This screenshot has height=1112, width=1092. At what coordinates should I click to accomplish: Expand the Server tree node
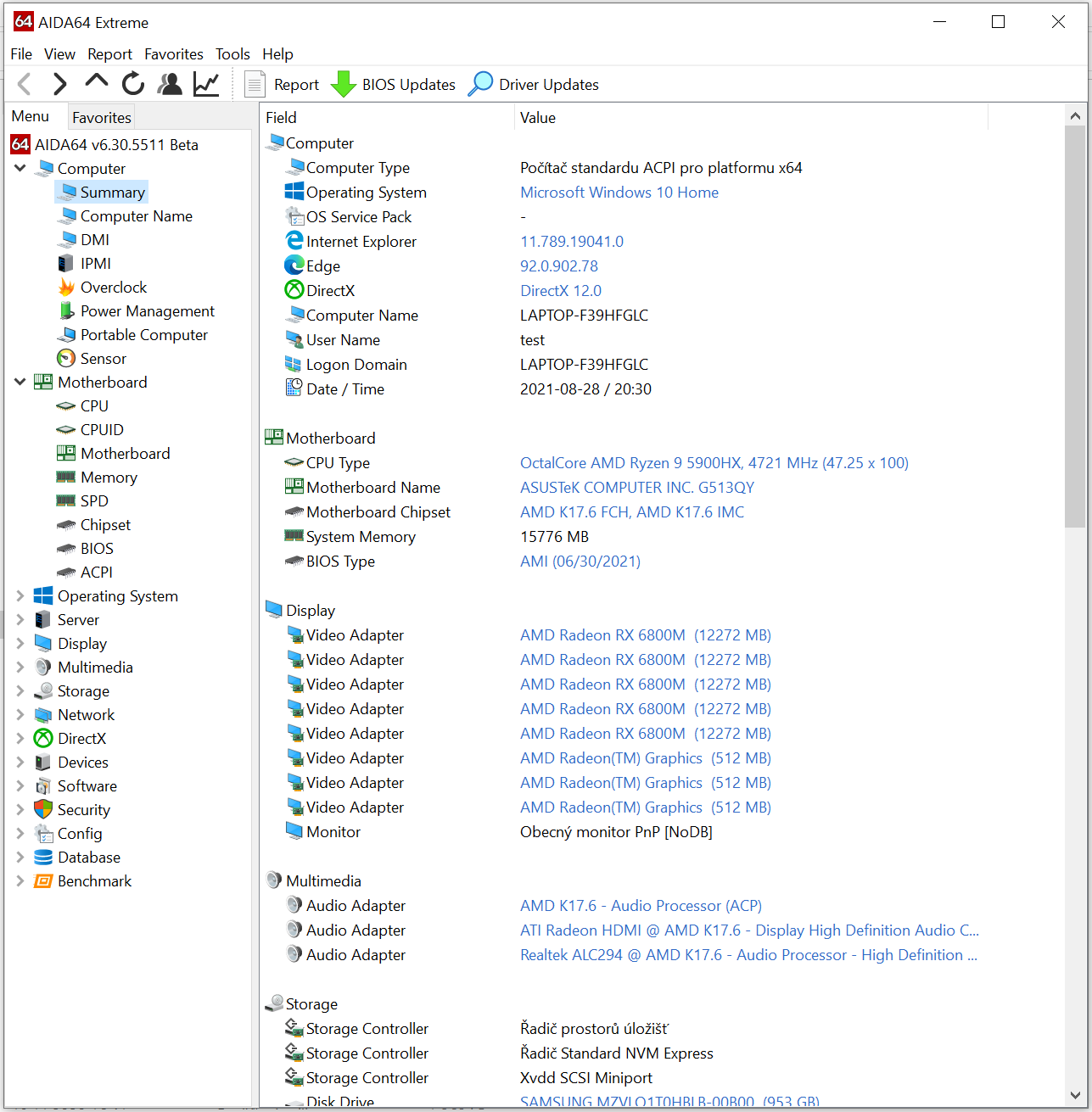click(20, 620)
